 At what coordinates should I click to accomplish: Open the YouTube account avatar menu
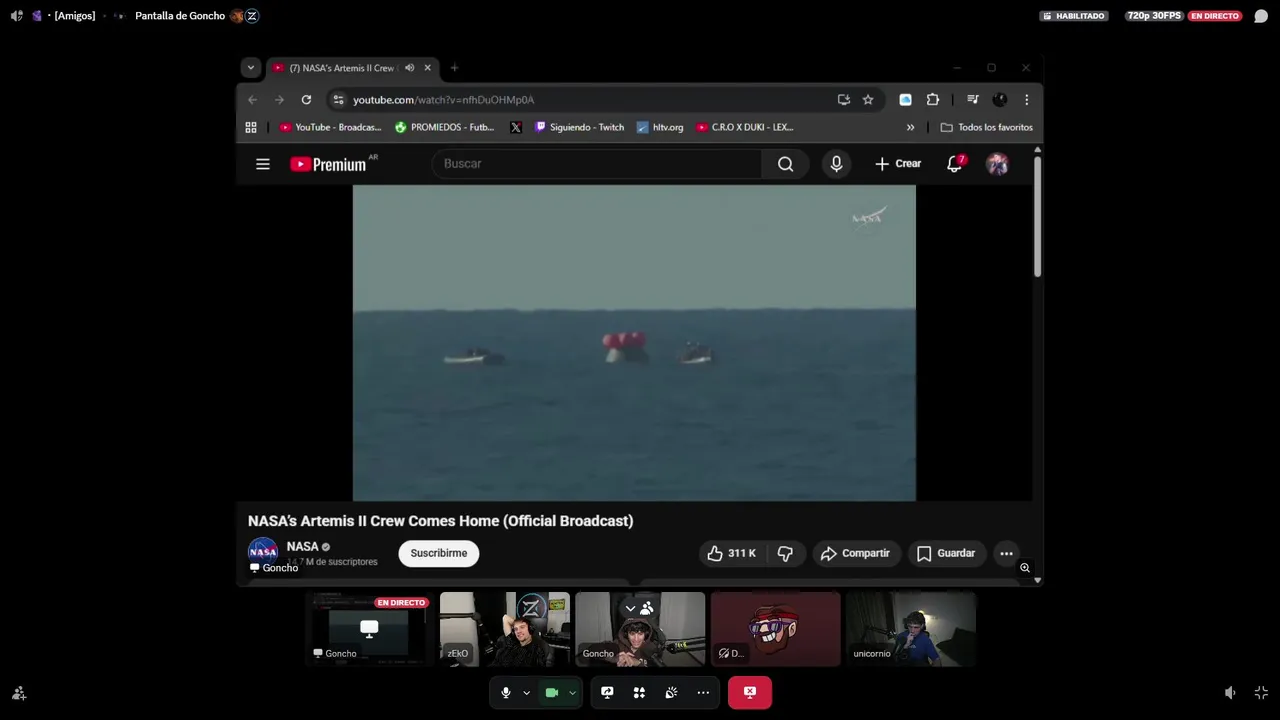997,164
